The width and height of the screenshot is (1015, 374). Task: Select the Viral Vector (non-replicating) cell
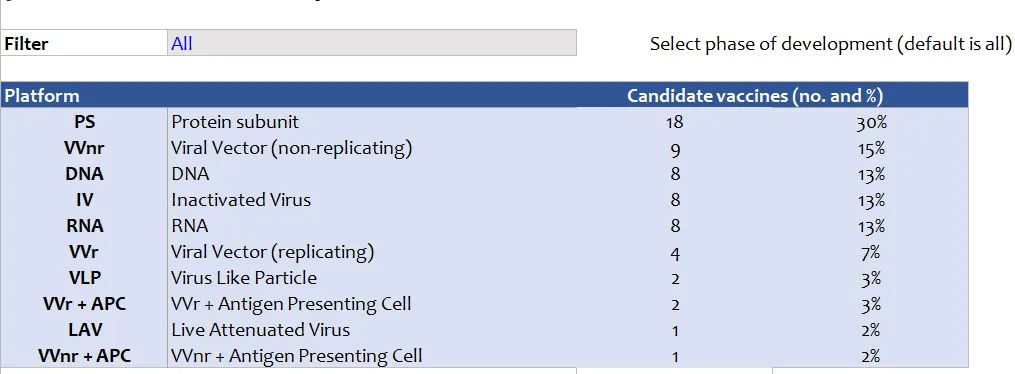pyautogui.click(x=372, y=148)
